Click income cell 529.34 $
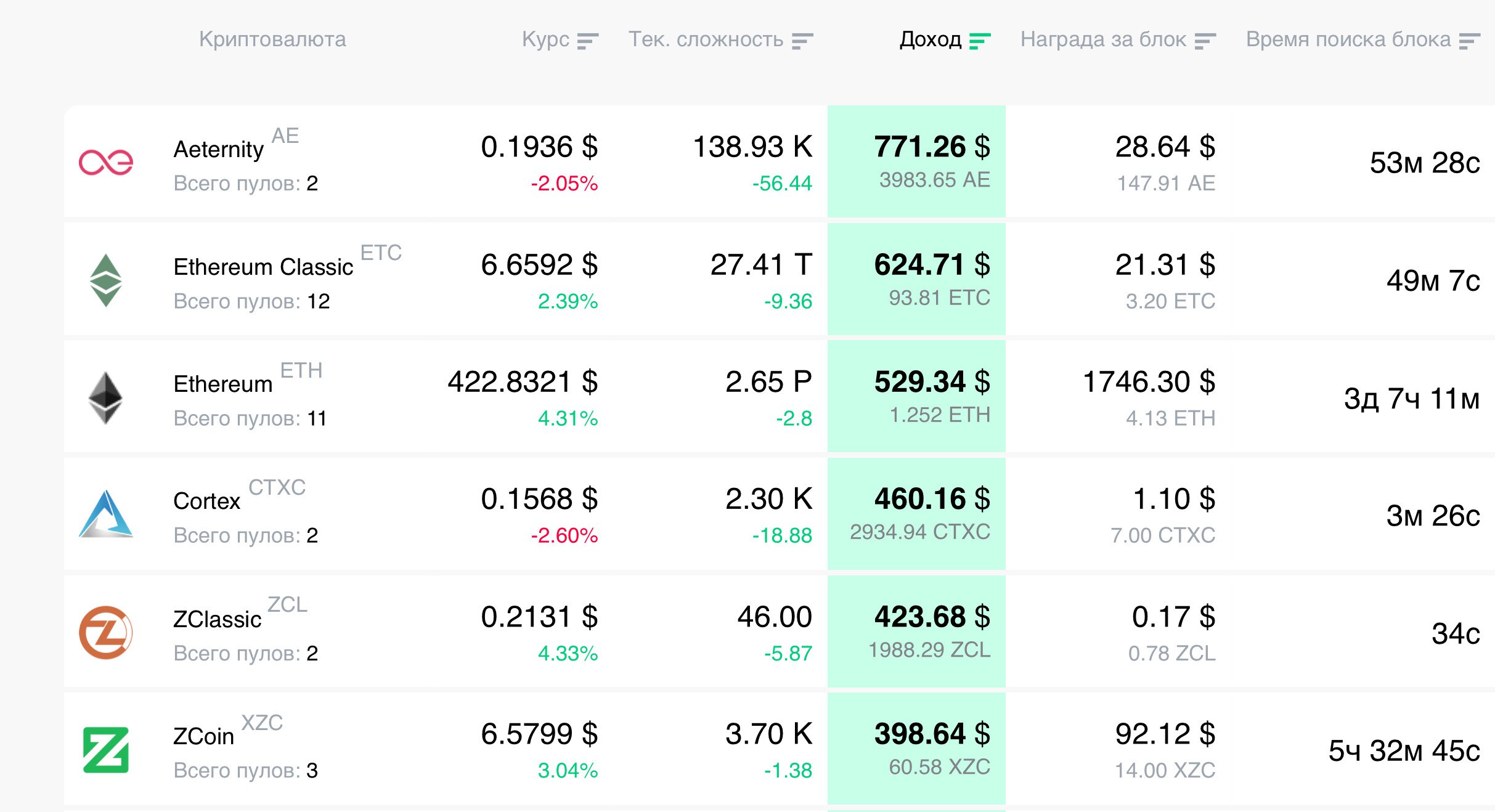Image resolution: width=1495 pixels, height=812 pixels. click(932, 382)
